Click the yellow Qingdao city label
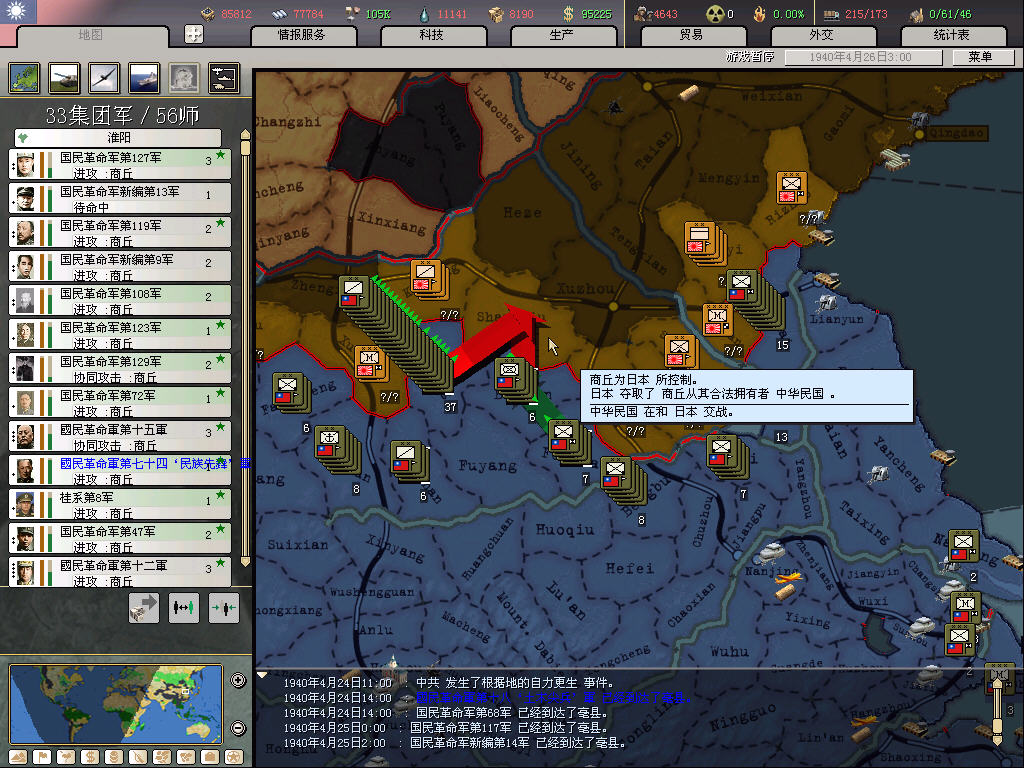This screenshot has height=768, width=1024. click(x=955, y=134)
